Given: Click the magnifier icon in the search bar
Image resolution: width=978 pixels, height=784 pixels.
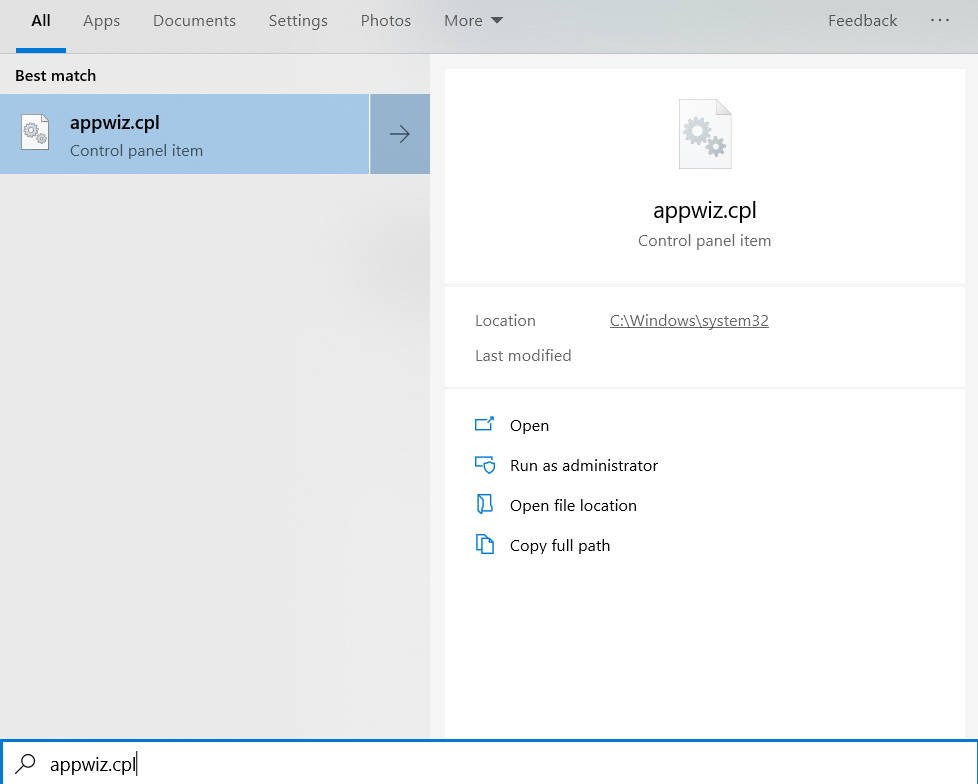Looking at the screenshot, I should click(26, 764).
